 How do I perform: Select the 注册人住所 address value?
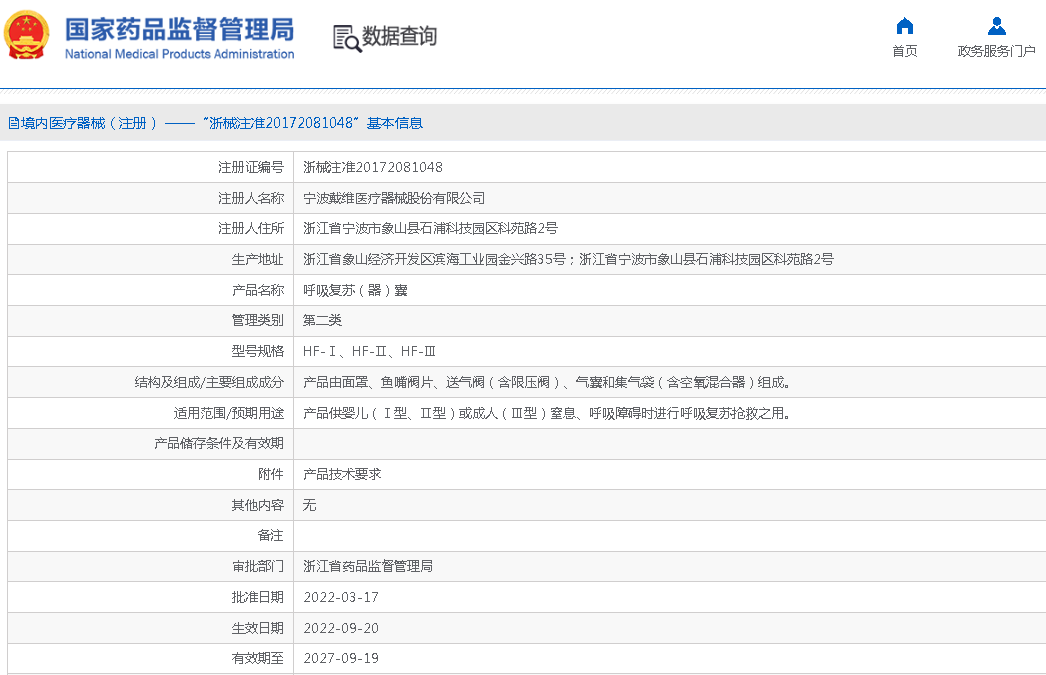click(x=430, y=228)
